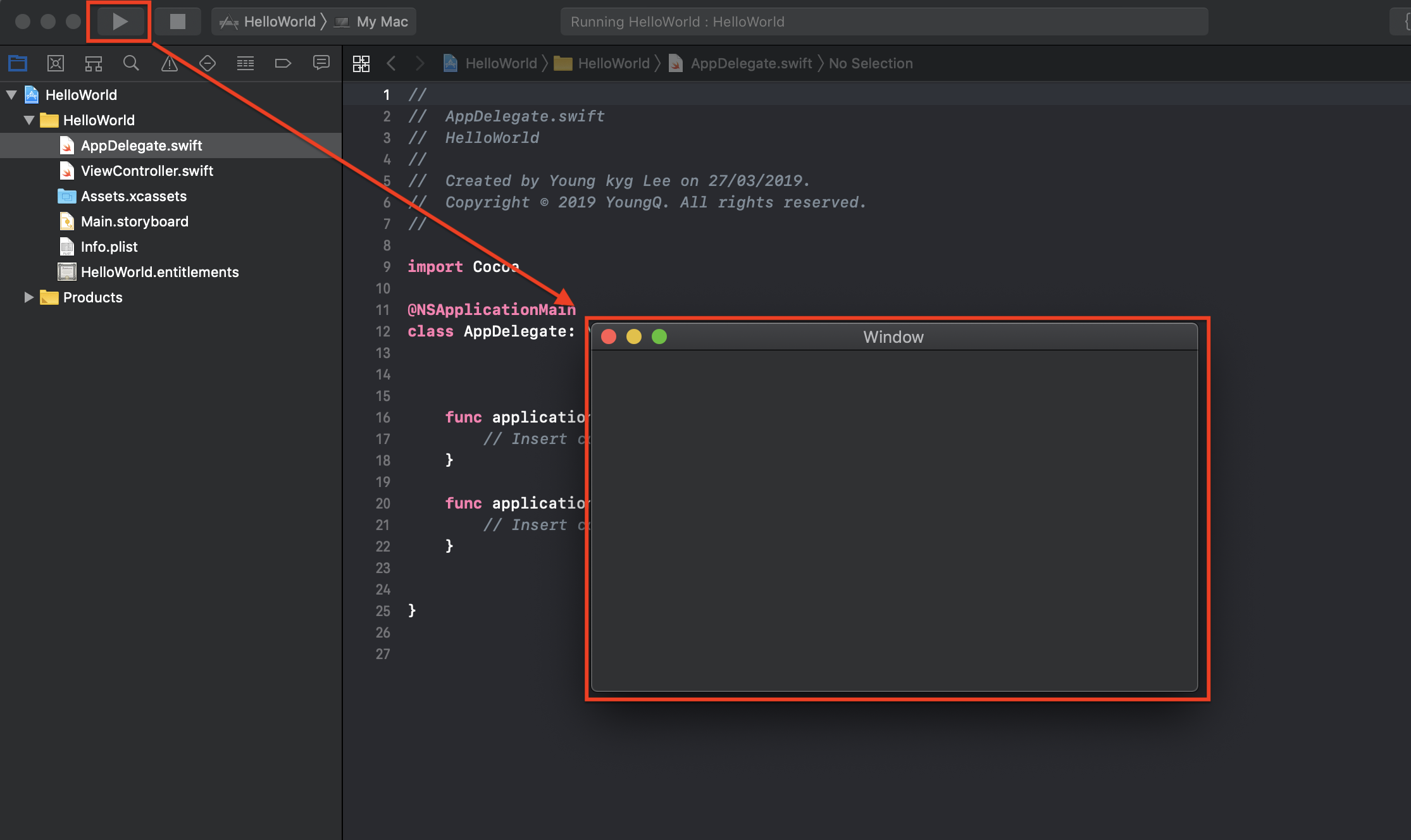The image size is (1411, 840).
Task: Expand the Products folder
Action: click(x=29, y=297)
